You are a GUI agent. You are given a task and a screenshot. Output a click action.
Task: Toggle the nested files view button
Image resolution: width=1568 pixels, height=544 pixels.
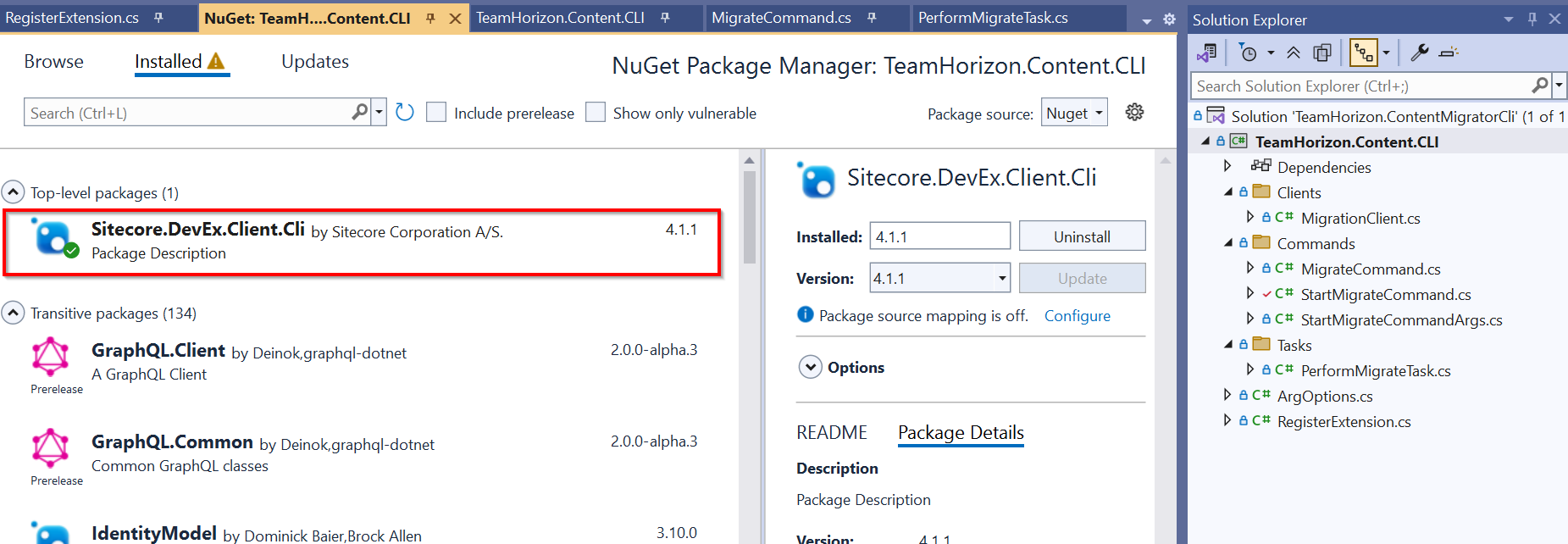point(1363,53)
